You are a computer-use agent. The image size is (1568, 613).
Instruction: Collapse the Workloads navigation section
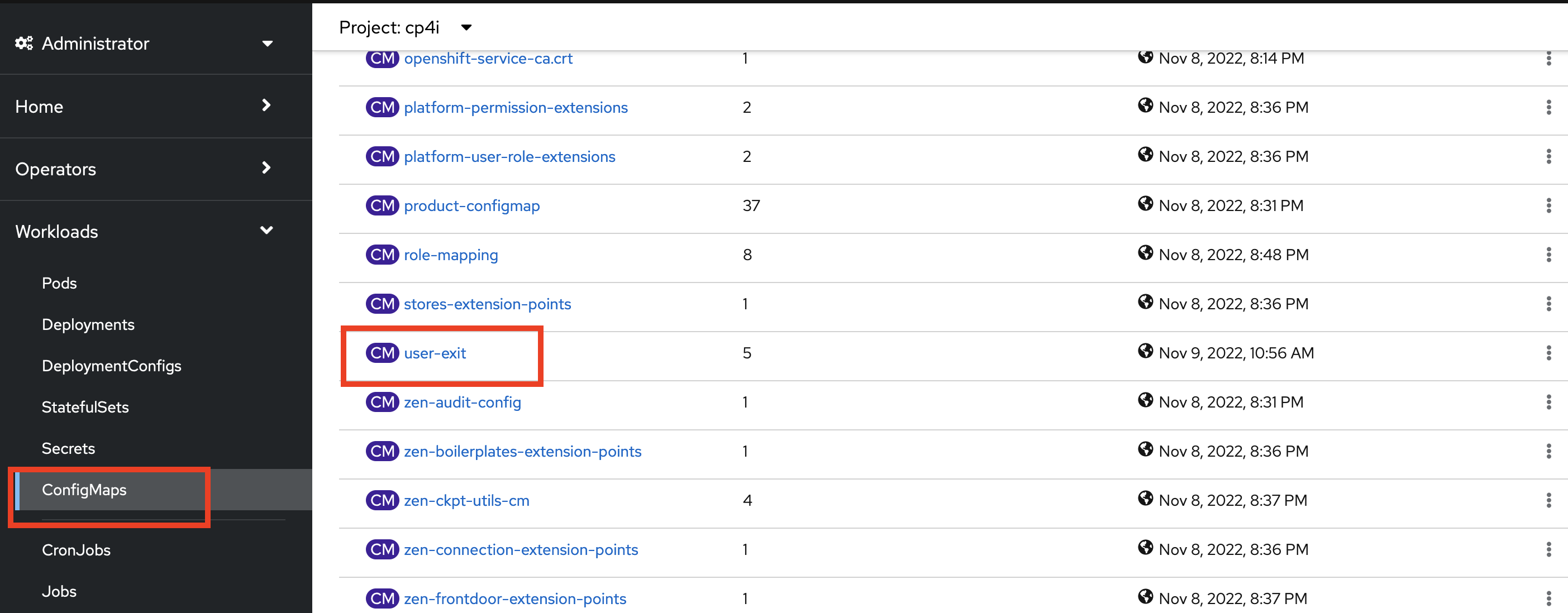pyautogui.click(x=144, y=231)
